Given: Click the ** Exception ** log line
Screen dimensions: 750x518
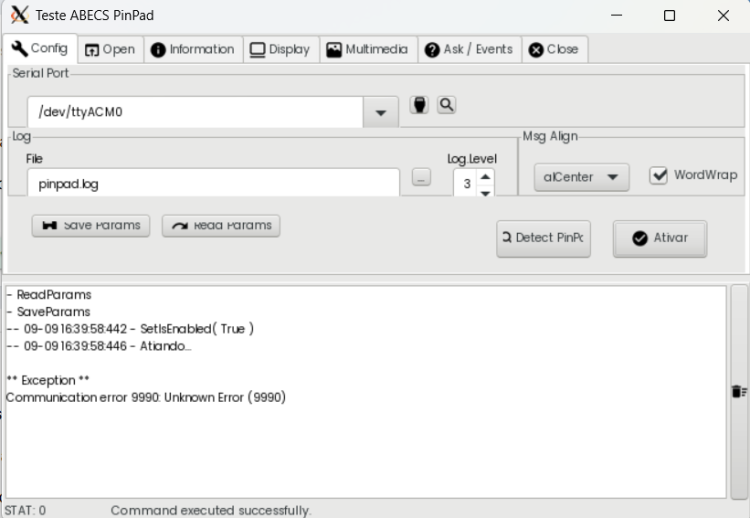Looking at the screenshot, I should click(48, 380).
